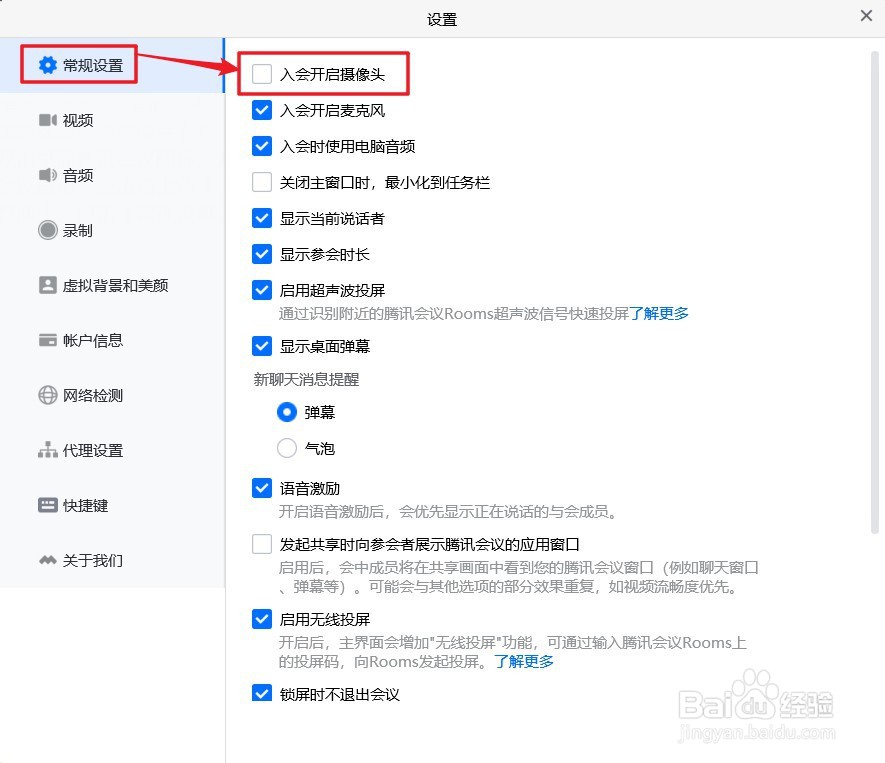This screenshot has height=763, width=885.
Task: Toggle 显示桌面弹幕 checkbox
Action: (x=262, y=346)
